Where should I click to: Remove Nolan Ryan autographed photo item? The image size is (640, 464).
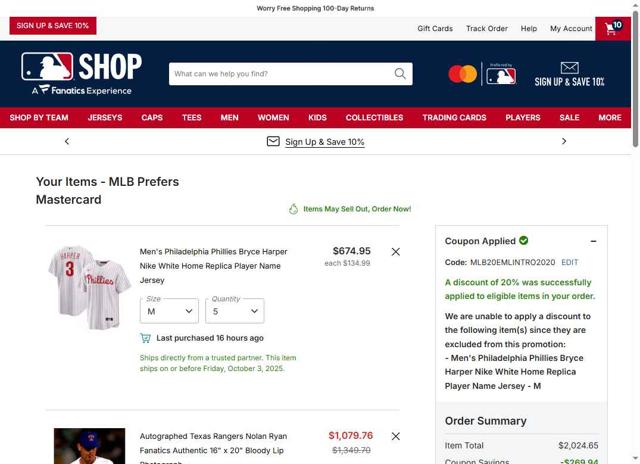coord(396,436)
